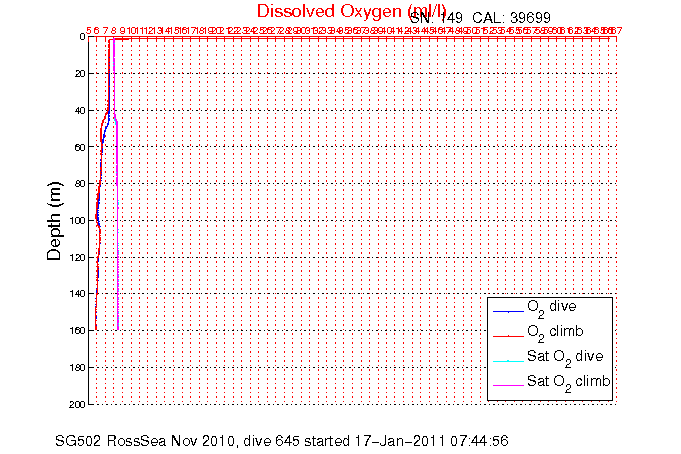Click the depth axis tick label 180
Image resolution: width=681 pixels, height=454 pixels.
coord(78,368)
